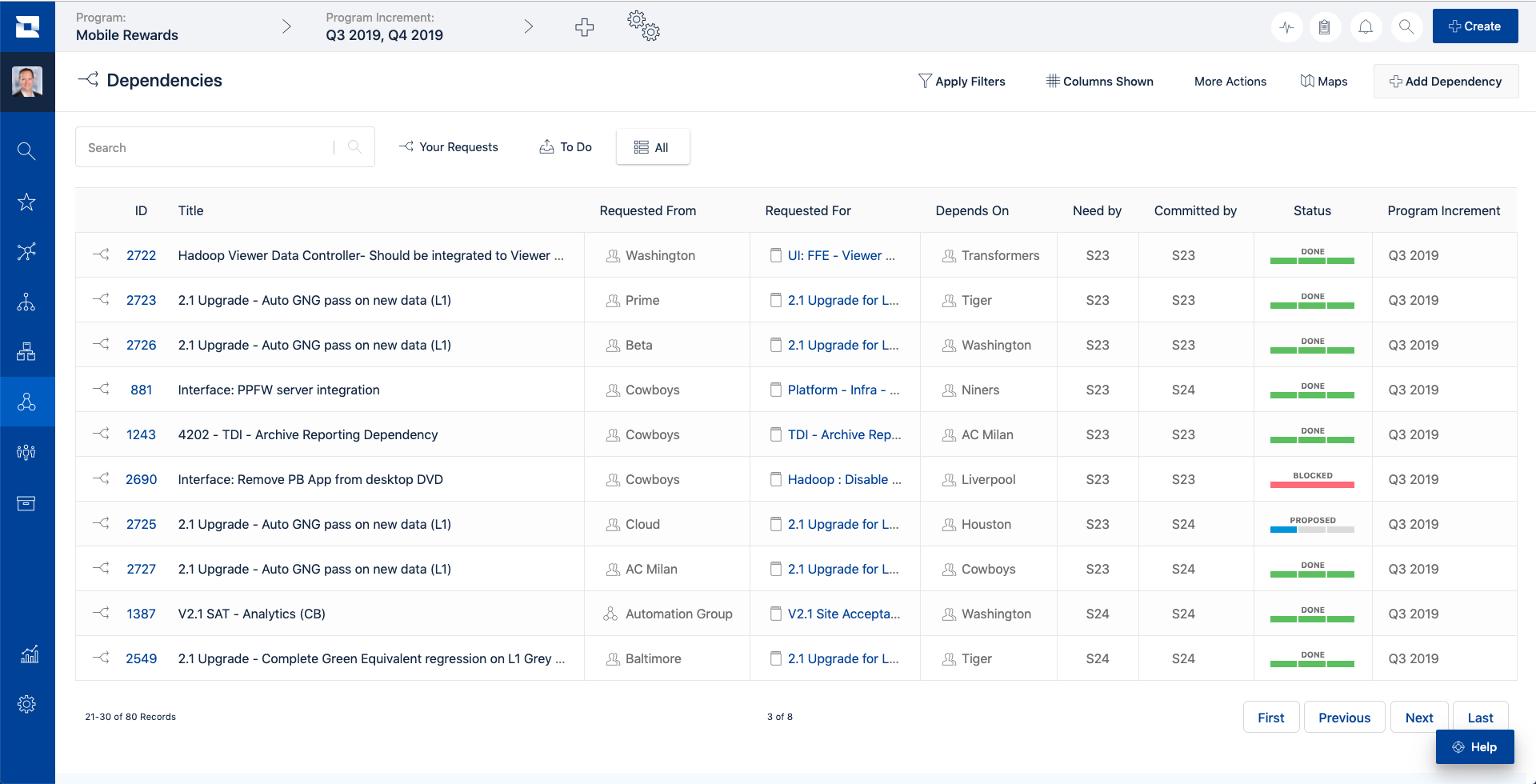
Task: Open the user profile avatar
Action: [x=27, y=82]
